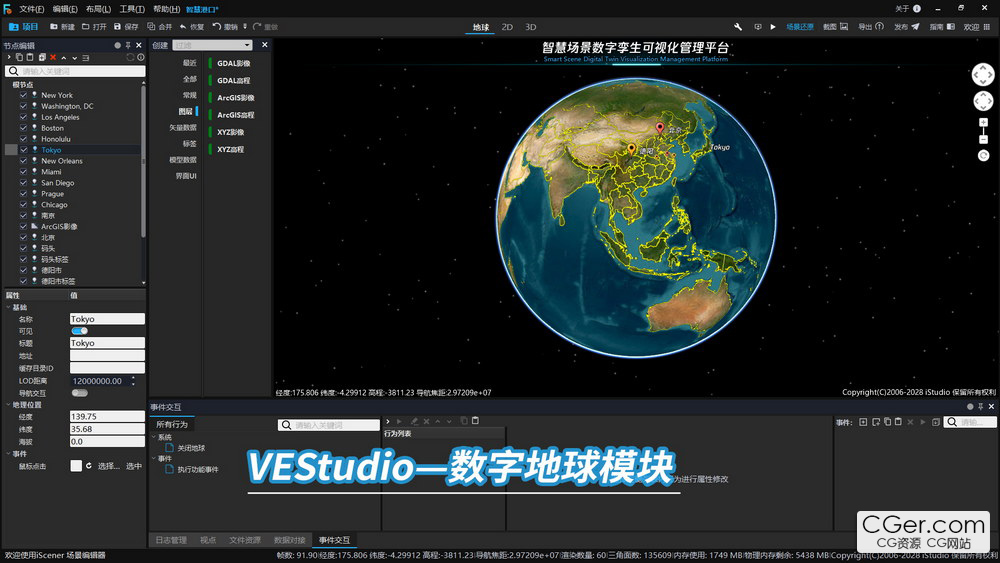Click the monitor preview icon
The height and width of the screenshot is (563, 1000).
[x=758, y=27]
